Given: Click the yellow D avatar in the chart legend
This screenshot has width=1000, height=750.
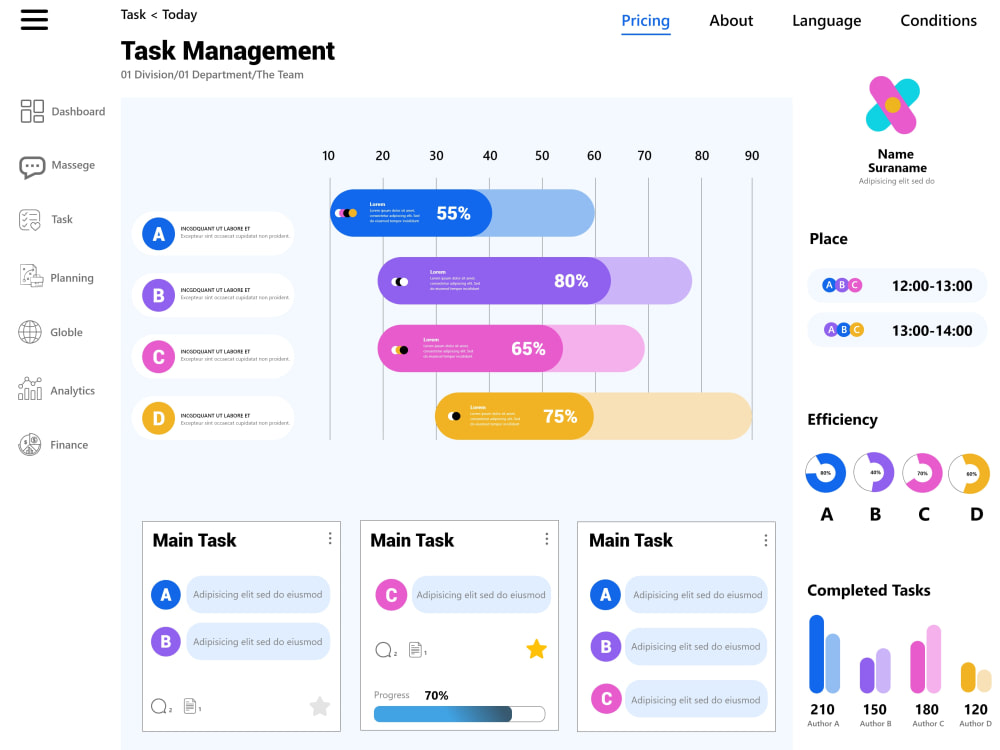Looking at the screenshot, I should pyautogui.click(x=158, y=418).
